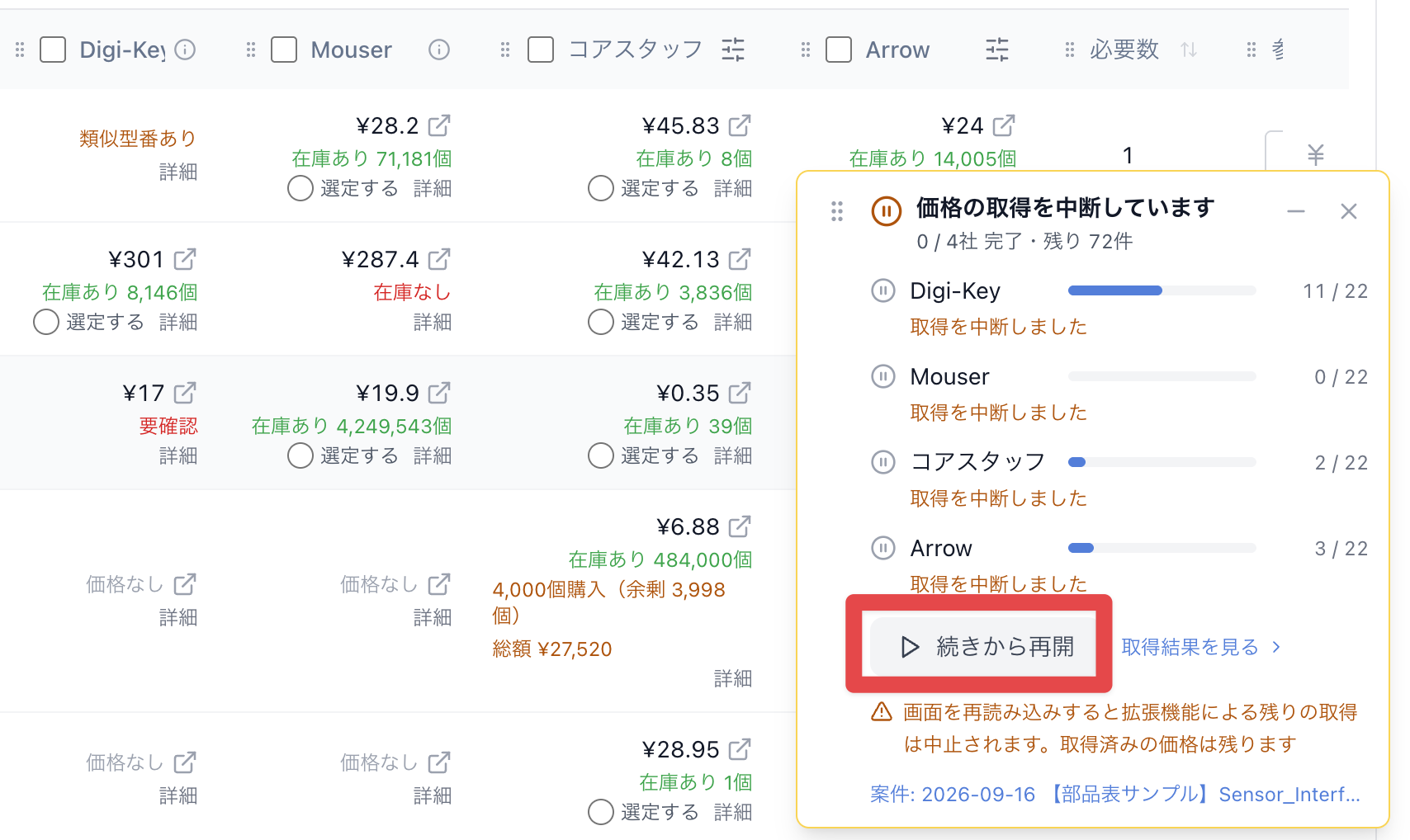
Task: Sort by 必要数 column
Action: pyautogui.click(x=1189, y=50)
